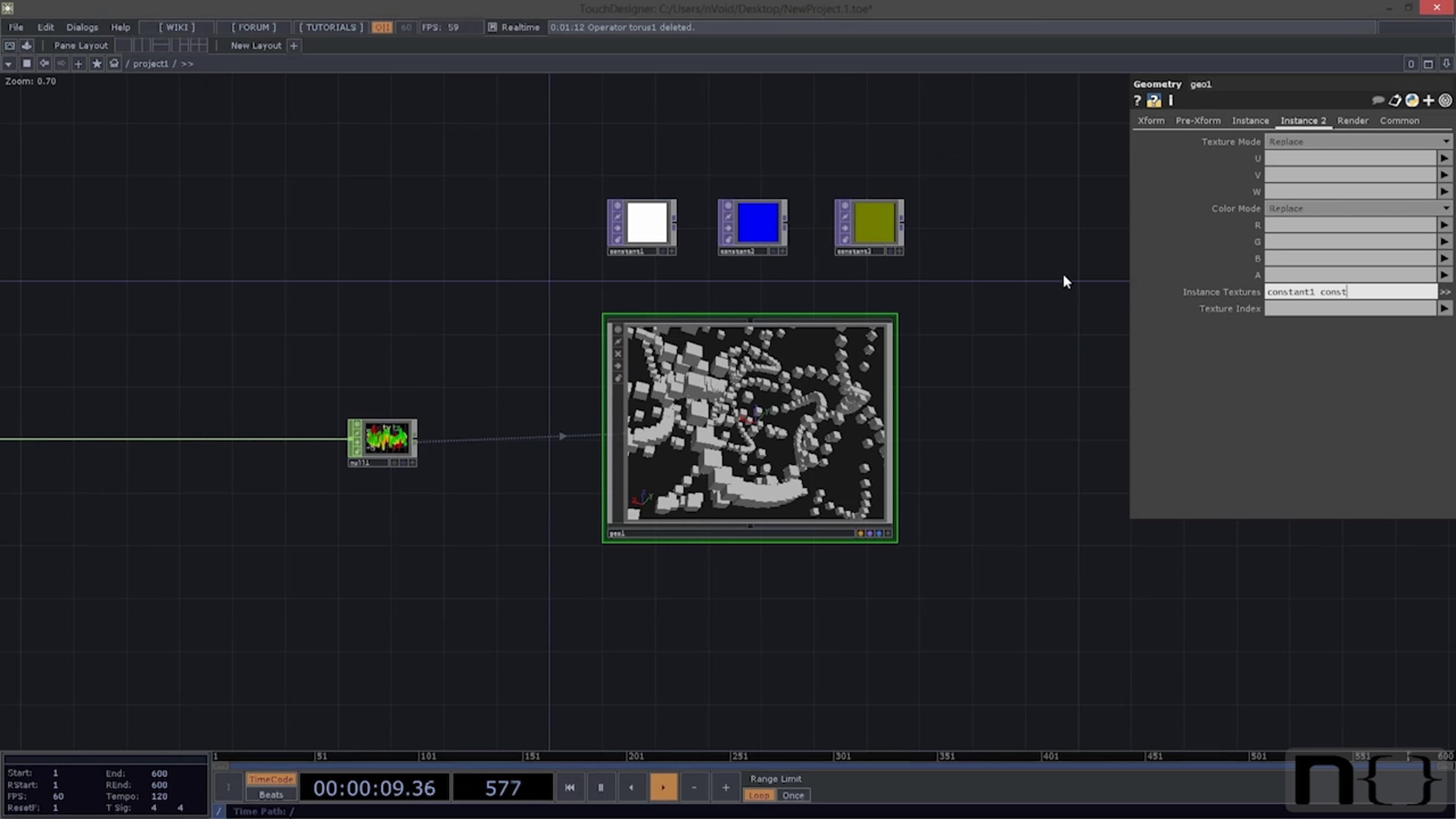Switch the timeline display to TimeCode
This screenshot has width=1456, height=819.
[271, 780]
